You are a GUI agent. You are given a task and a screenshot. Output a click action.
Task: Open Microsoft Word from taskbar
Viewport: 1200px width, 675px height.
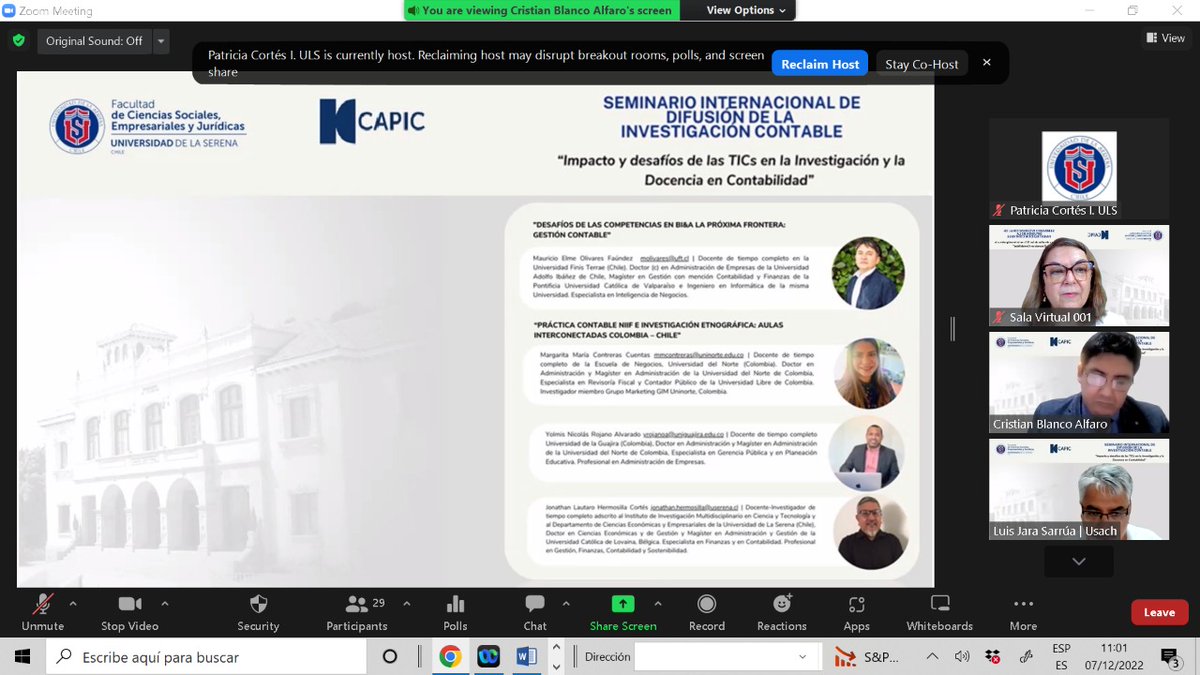point(526,657)
